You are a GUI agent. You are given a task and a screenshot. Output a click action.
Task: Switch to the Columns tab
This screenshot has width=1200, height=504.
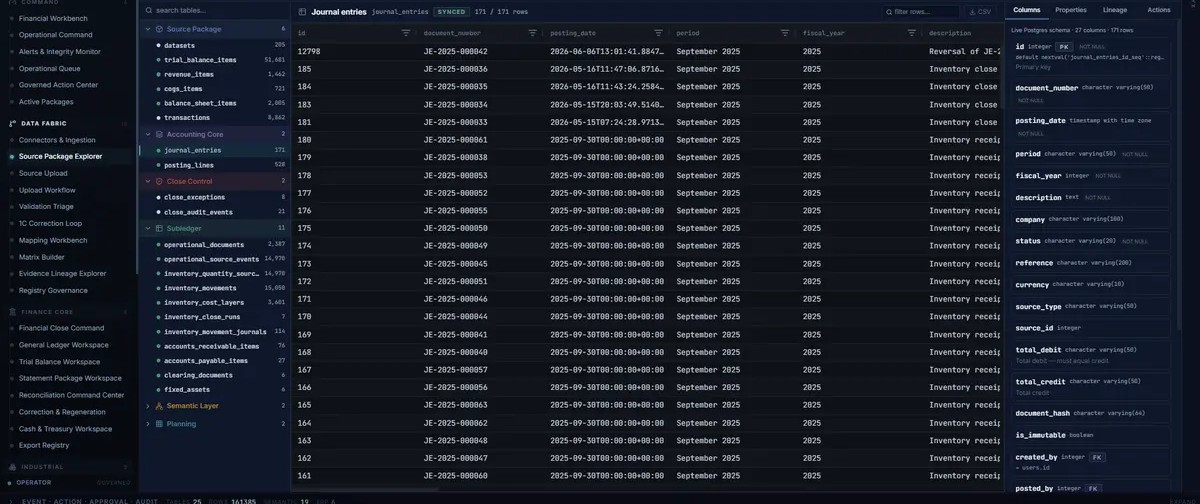point(1026,9)
